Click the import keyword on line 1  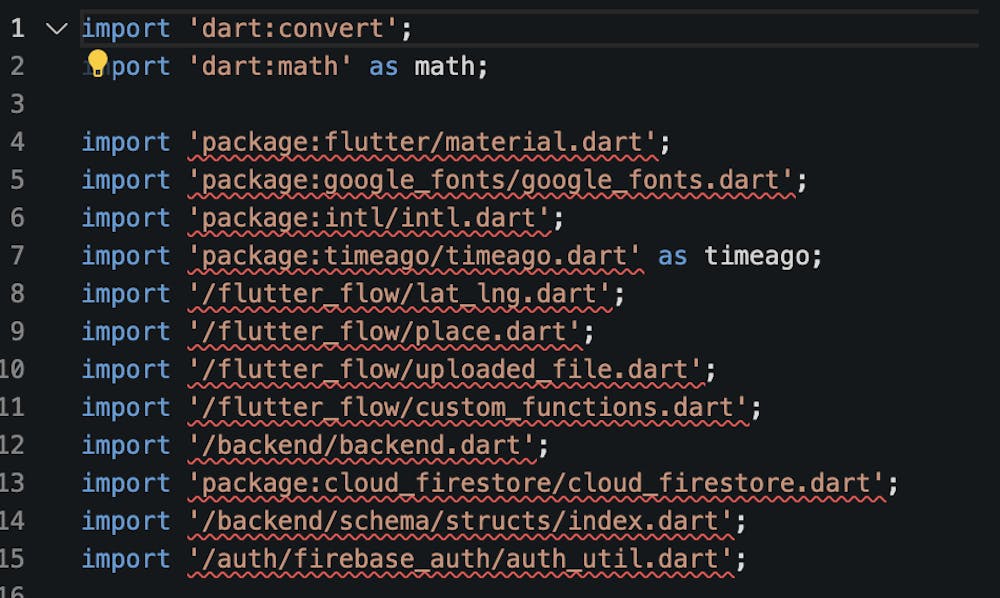click(x=126, y=29)
